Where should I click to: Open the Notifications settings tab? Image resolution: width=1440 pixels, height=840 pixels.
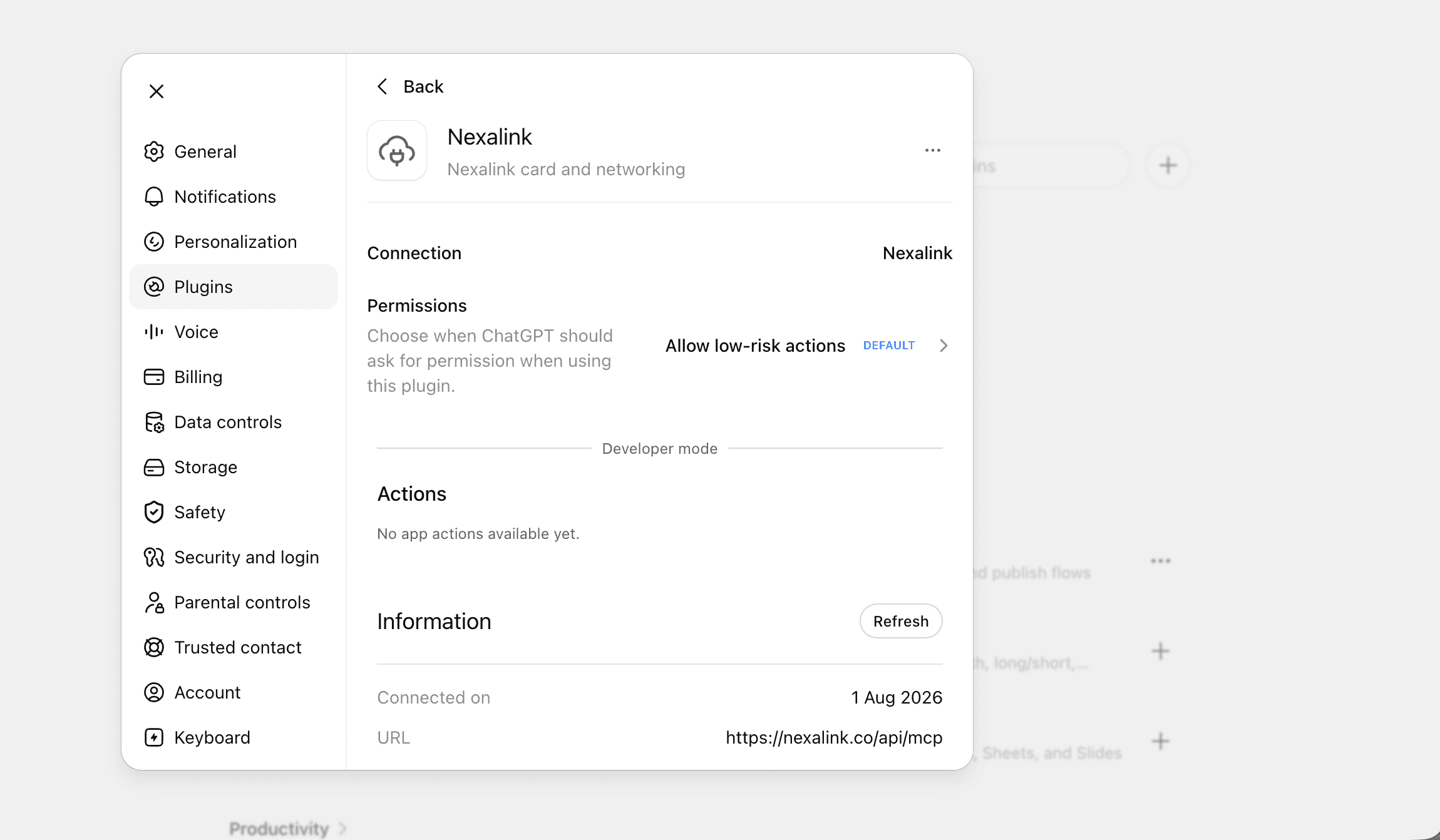[234, 197]
